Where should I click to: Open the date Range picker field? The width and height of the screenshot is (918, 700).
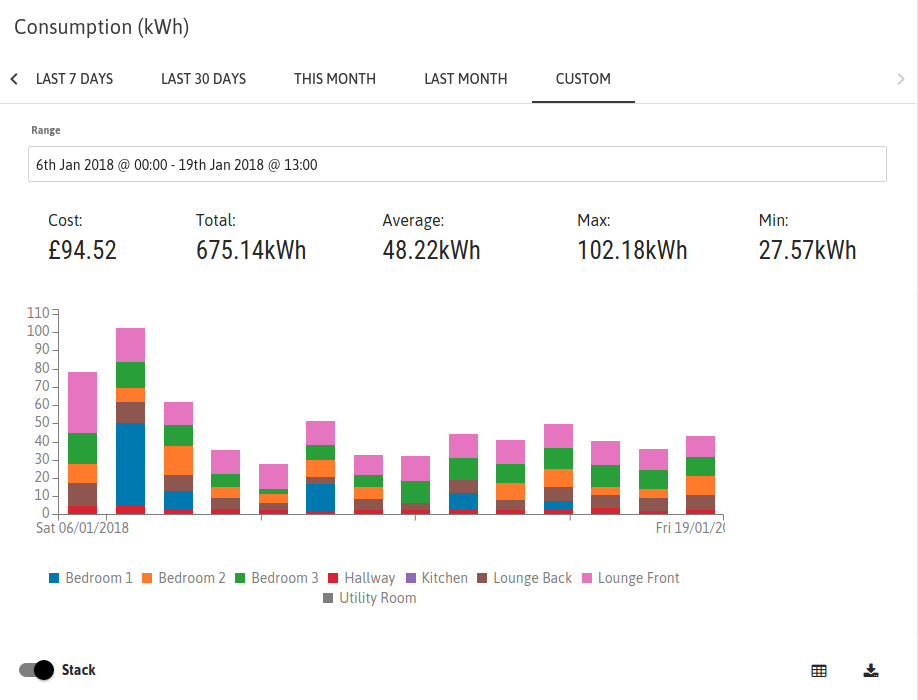pyautogui.click(x=457, y=164)
